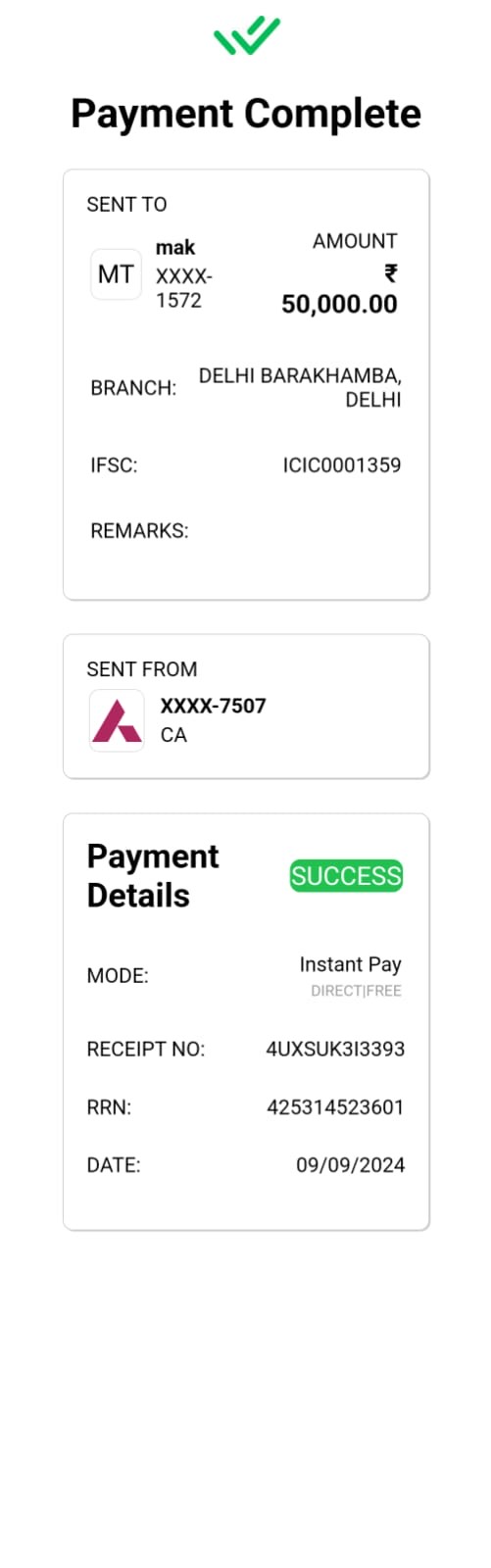This screenshot has width=491, height=1568.
Task: Click the Payment Complete heading
Action: pos(246,115)
